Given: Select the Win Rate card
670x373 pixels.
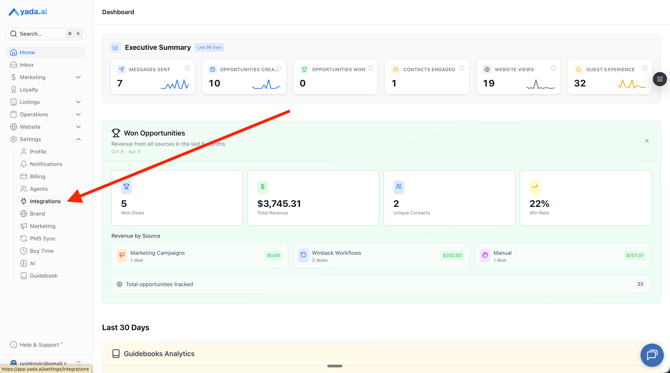Looking at the screenshot, I should tap(585, 198).
